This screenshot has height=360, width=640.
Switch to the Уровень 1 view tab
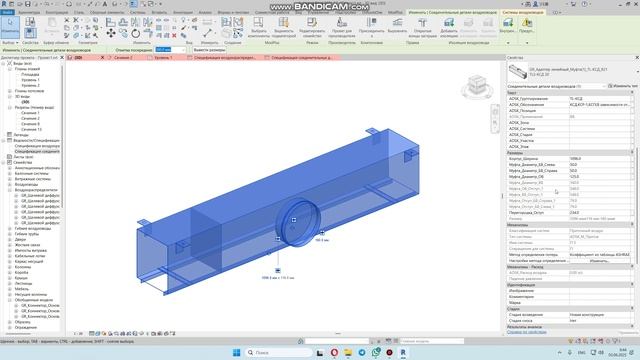[163, 58]
